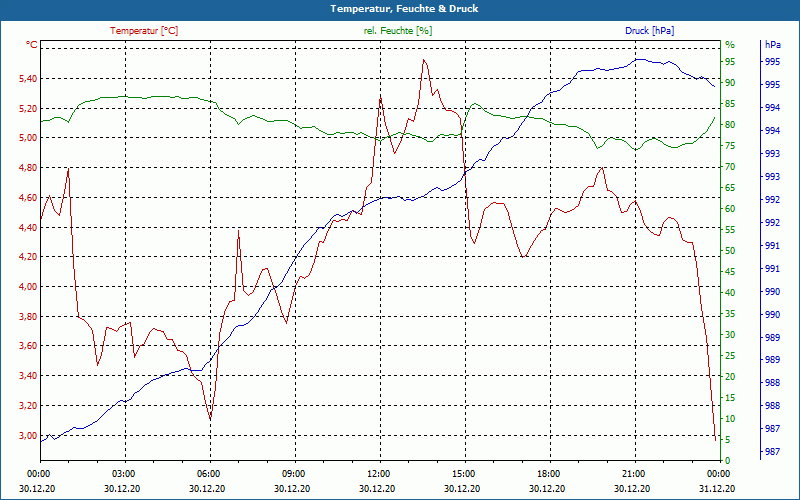Click the 3,40 temperature axis tick
Screen dimensions: 800x500
pyautogui.click(x=28, y=376)
